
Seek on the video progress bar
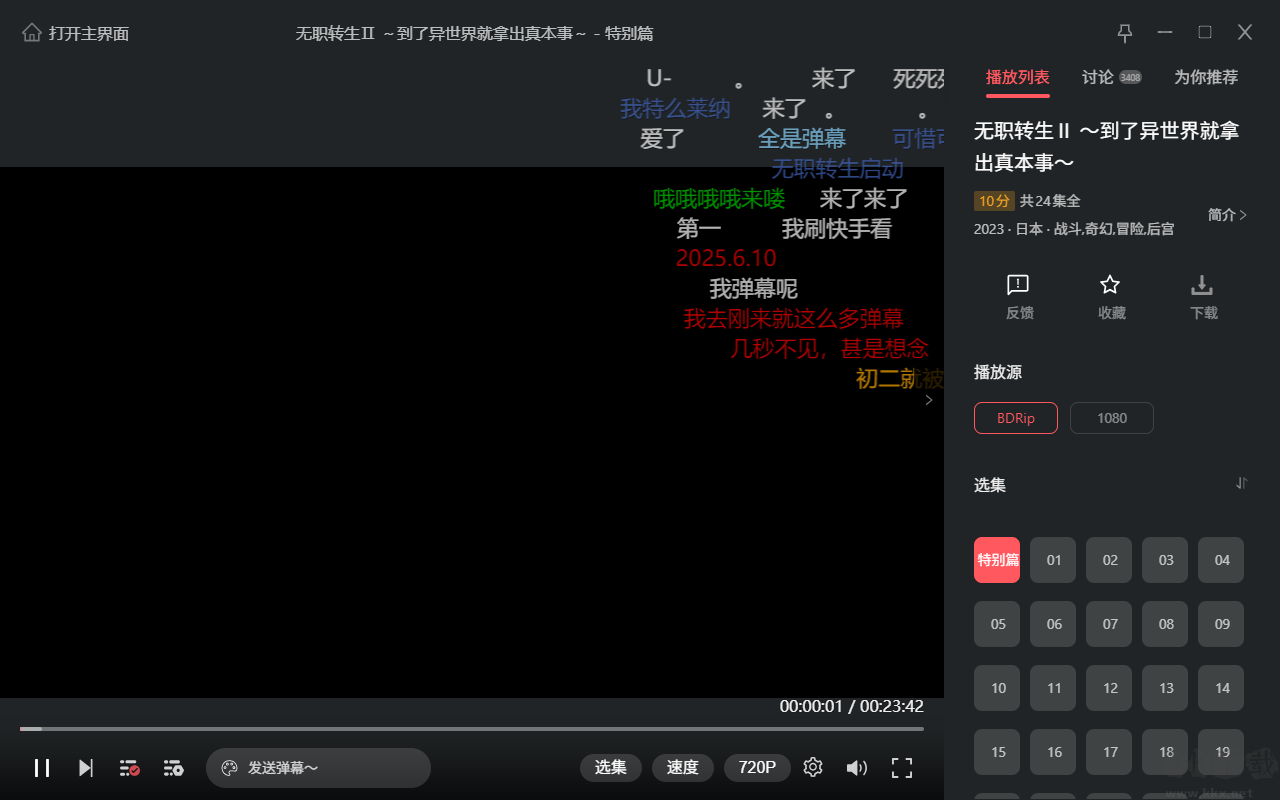click(x=472, y=729)
